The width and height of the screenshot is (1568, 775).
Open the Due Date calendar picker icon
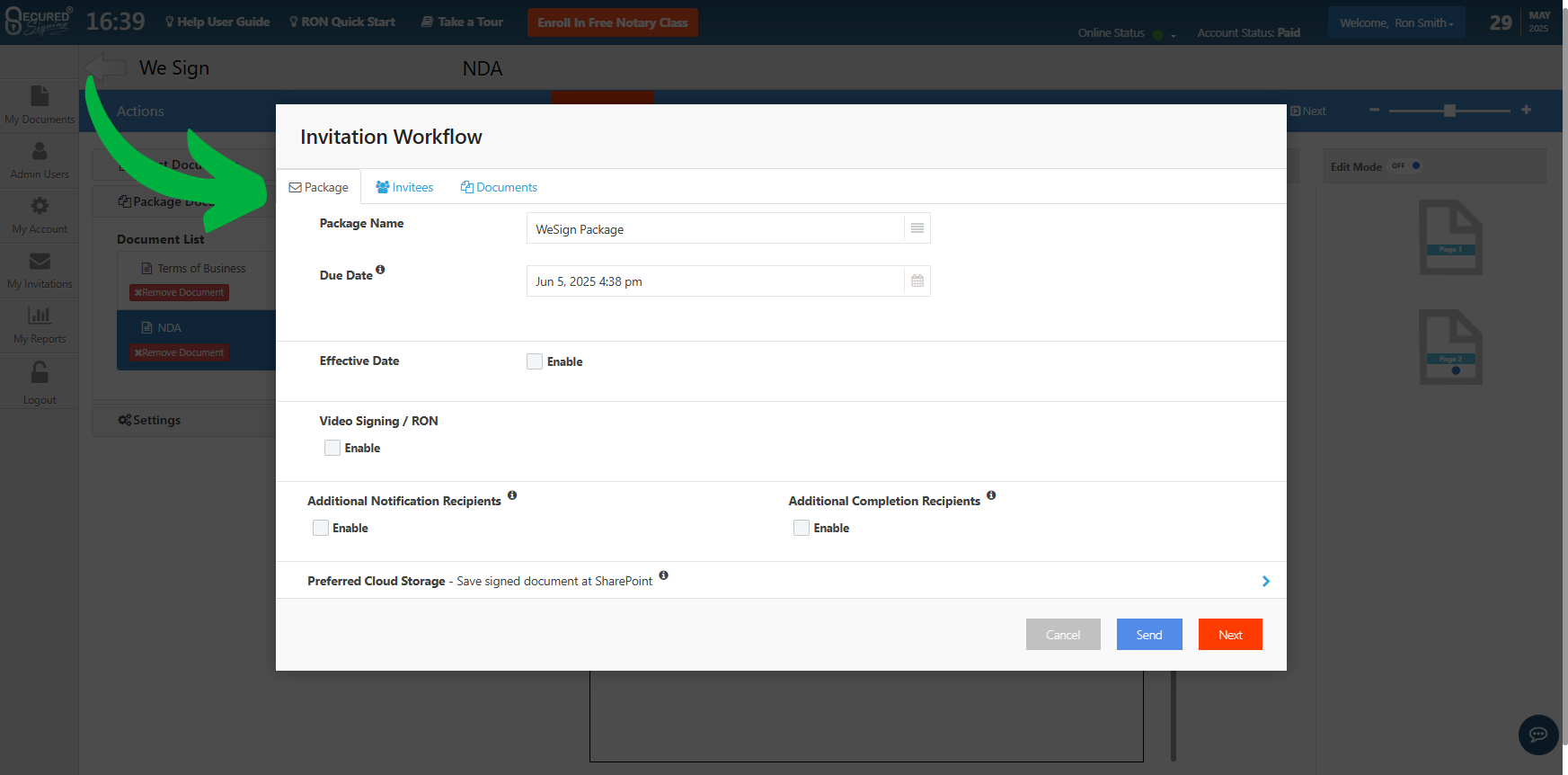tap(917, 281)
